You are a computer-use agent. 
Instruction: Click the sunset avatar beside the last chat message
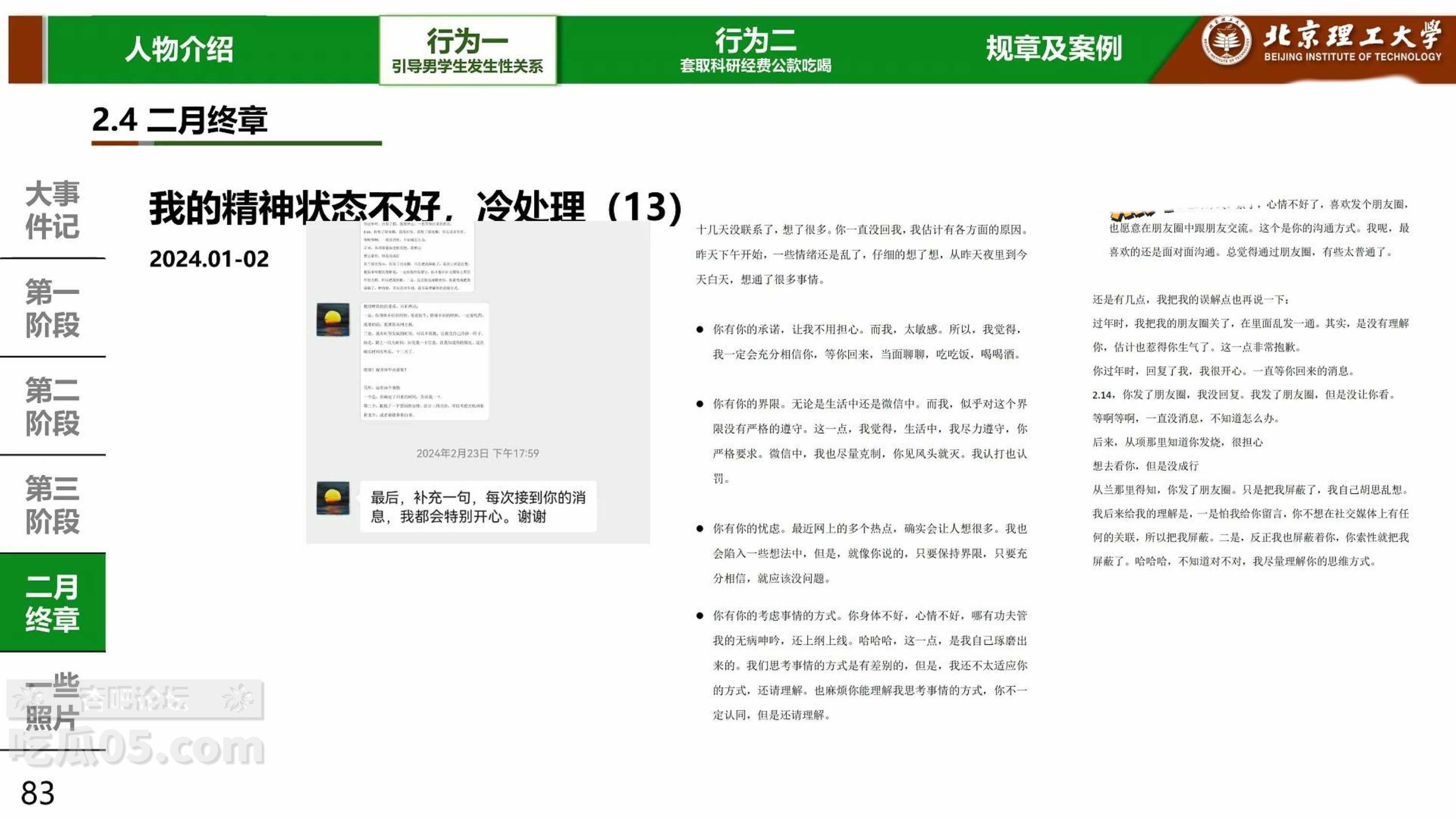333,498
